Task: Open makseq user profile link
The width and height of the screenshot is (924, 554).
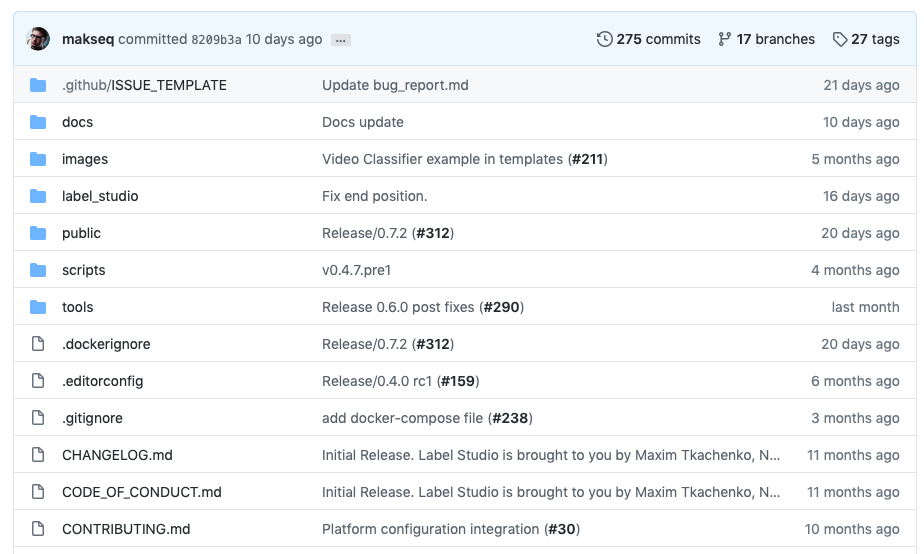Action: click(88, 39)
